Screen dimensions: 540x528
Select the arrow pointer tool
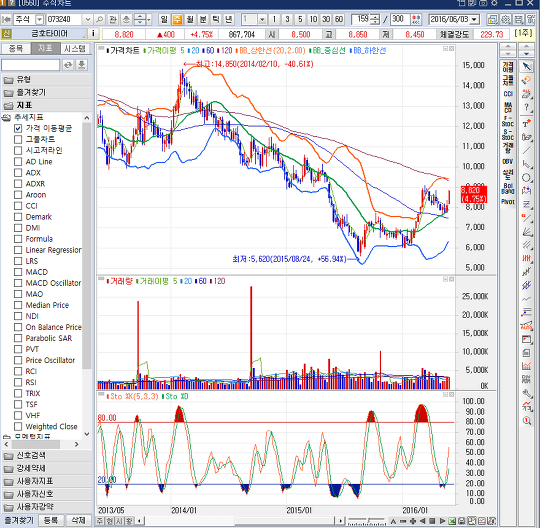526,66
